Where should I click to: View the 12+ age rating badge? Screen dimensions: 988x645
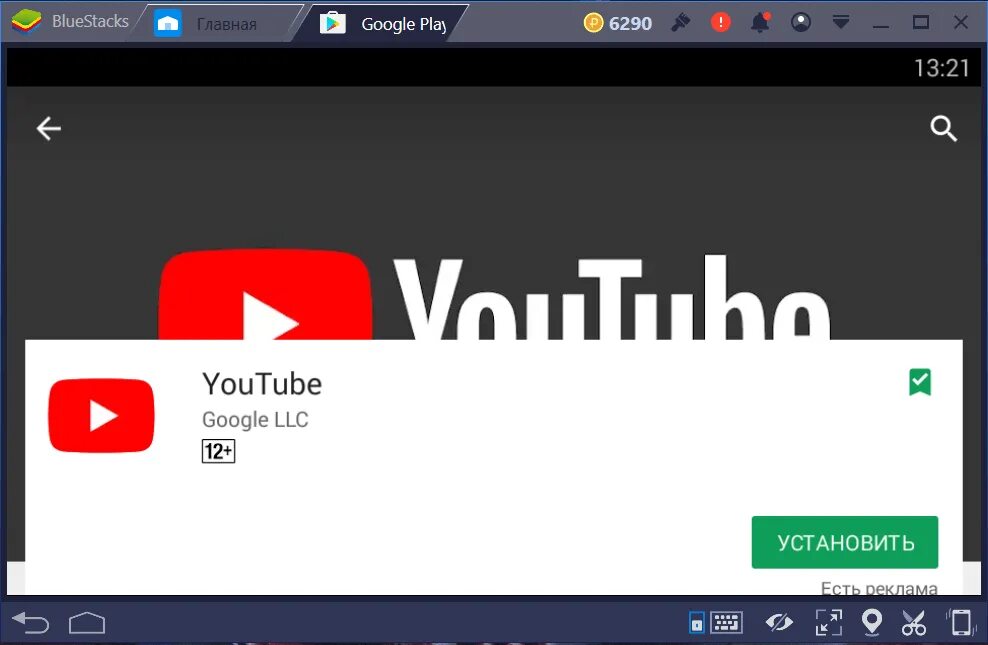pos(218,451)
